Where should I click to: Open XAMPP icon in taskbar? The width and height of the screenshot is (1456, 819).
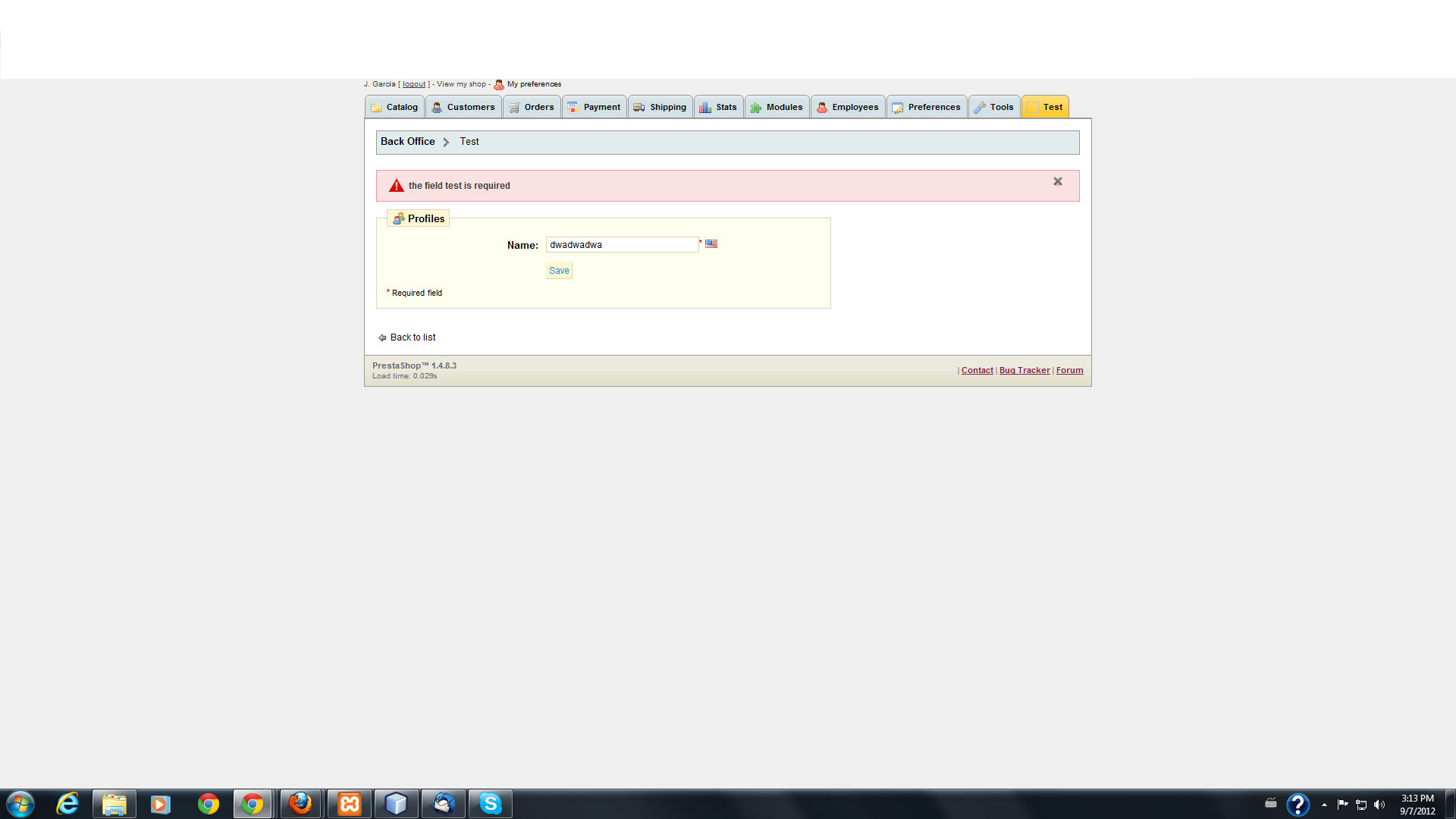(350, 804)
